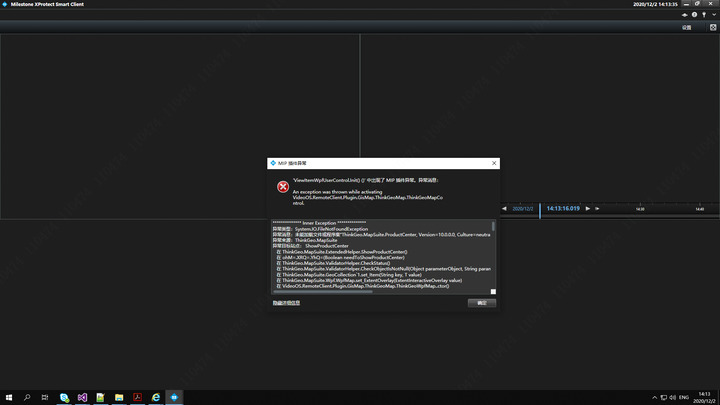Expand the top-right chevron dropdown menu
Image resolution: width=720 pixels, height=405 pixels.
(x=713, y=15)
